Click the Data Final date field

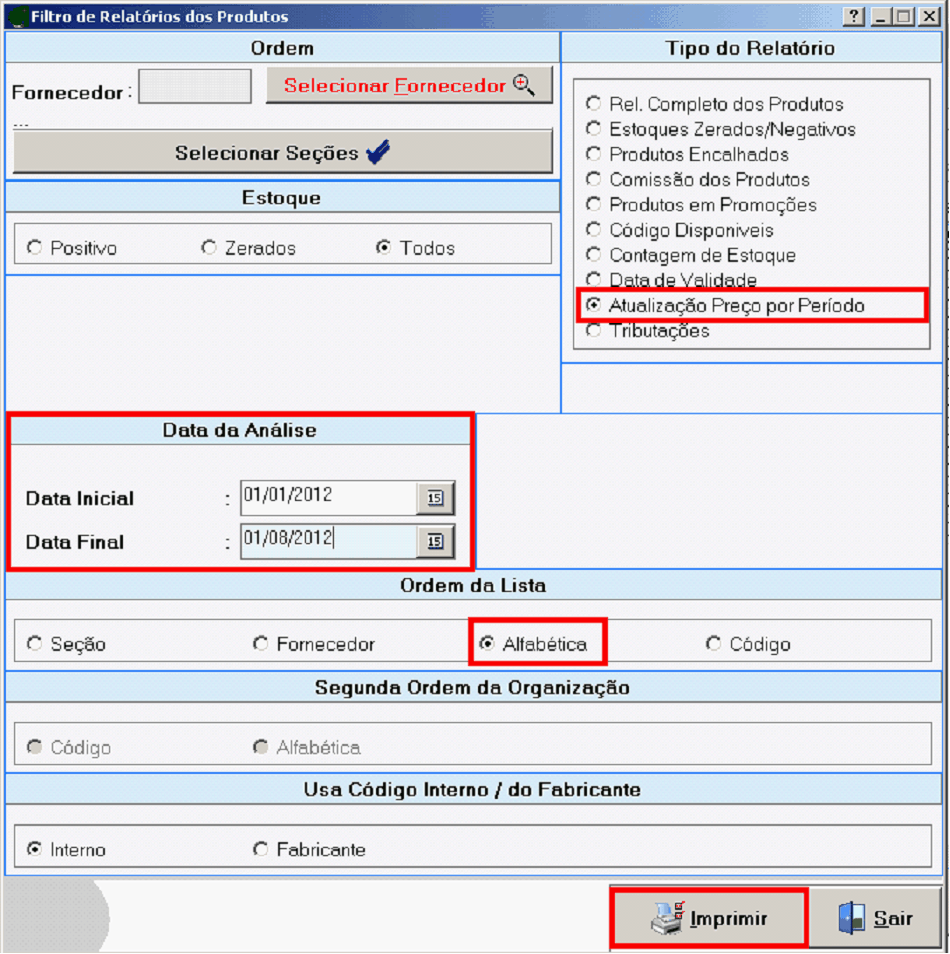(x=328, y=540)
